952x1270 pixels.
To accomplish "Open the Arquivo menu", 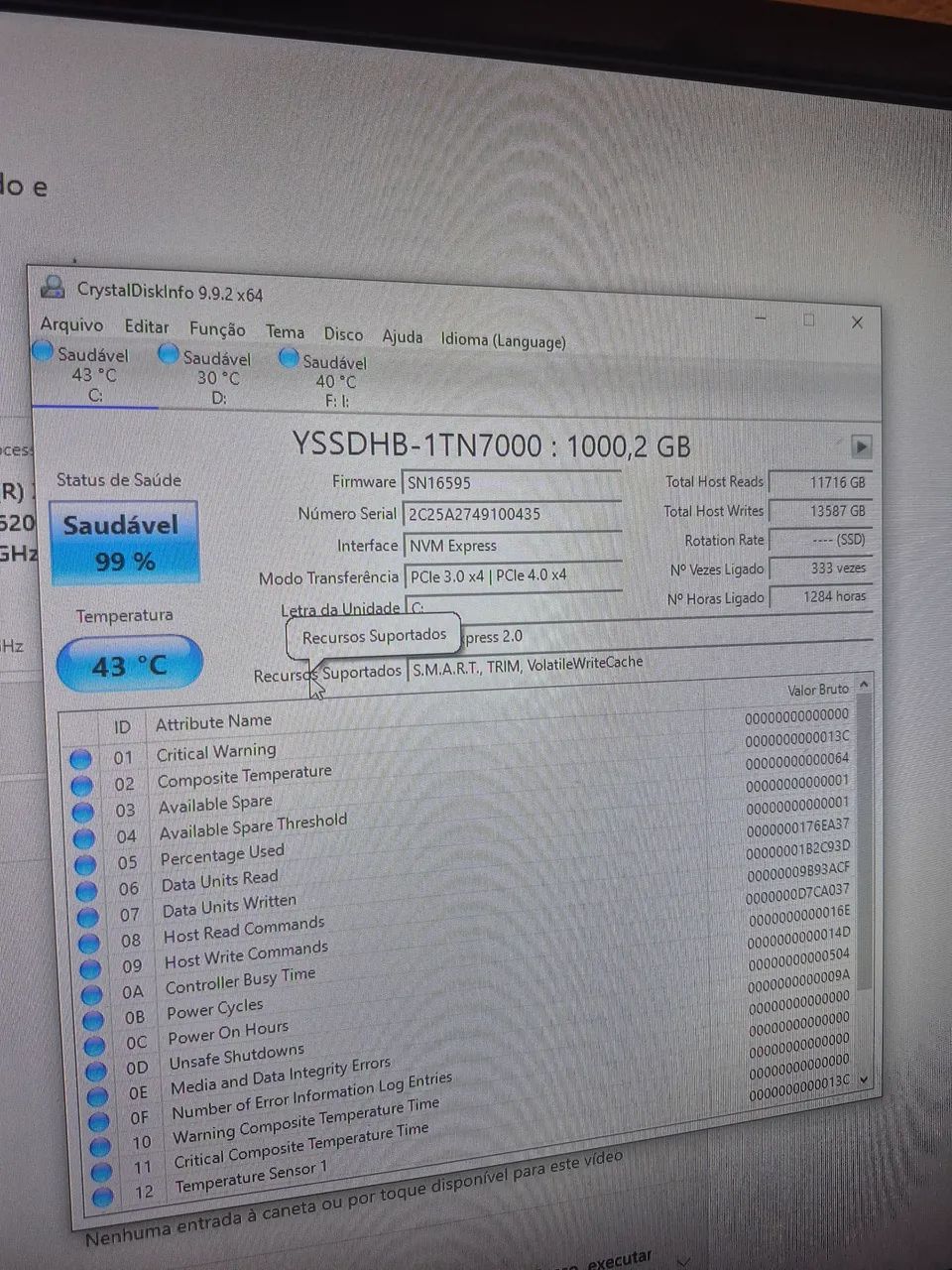I will coord(71,324).
